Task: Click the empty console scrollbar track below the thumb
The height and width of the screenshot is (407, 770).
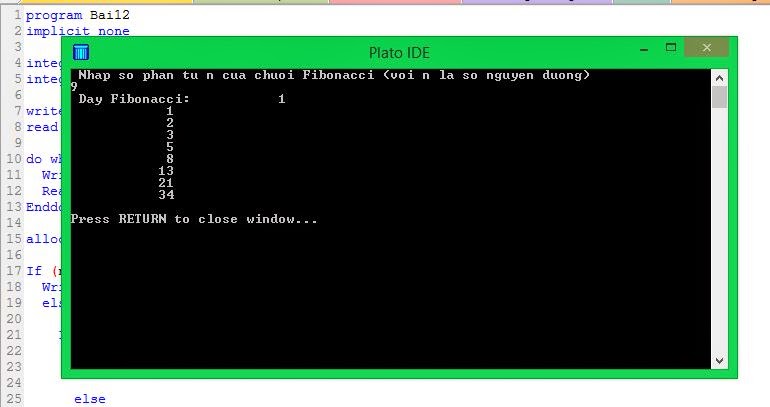Action: click(719, 230)
